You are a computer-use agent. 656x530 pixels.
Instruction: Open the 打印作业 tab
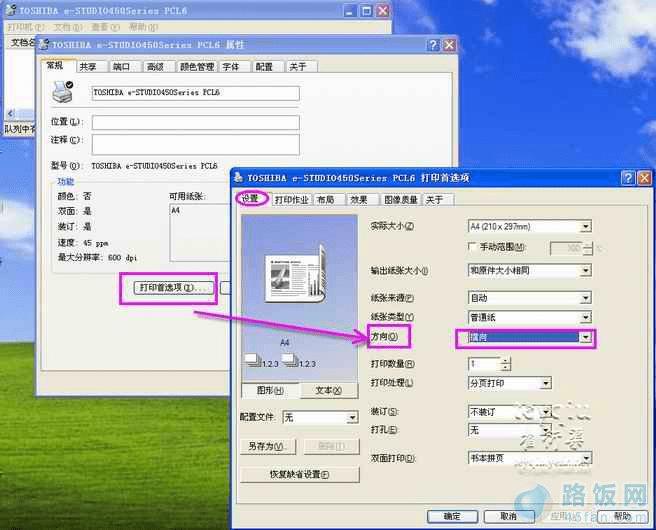tap(291, 200)
